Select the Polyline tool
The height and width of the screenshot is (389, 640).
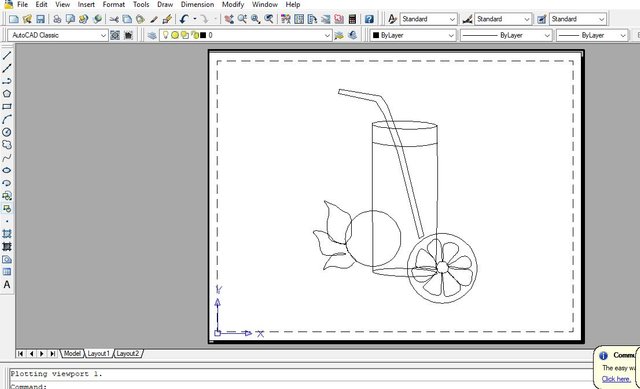pyautogui.click(x=7, y=81)
